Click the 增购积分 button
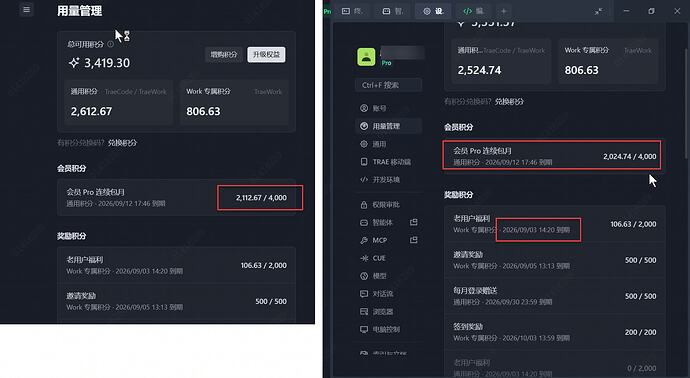Viewport: 690px width, 378px height. (x=224, y=55)
